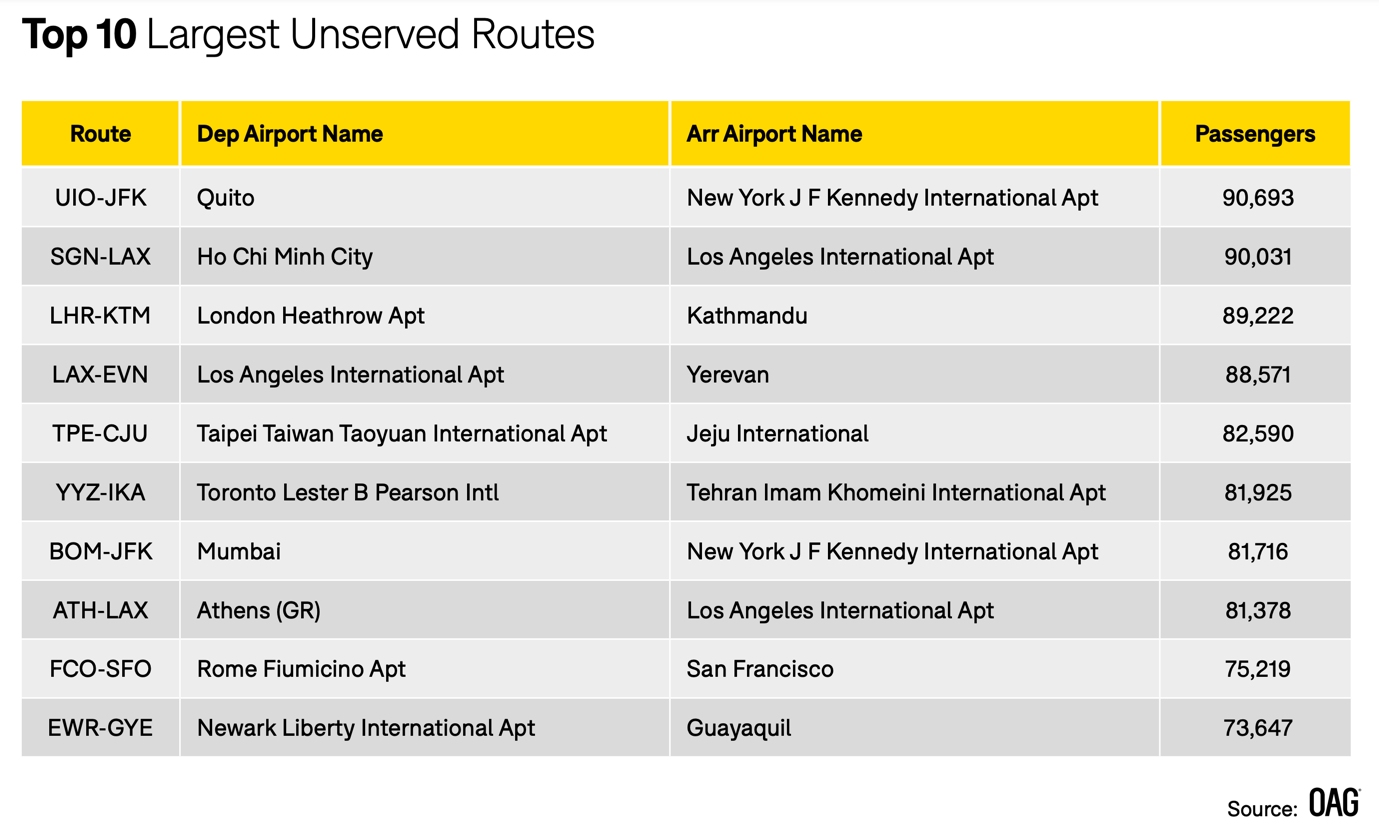
Task: Click the Athens (GR) departure cell
Action: (259, 611)
